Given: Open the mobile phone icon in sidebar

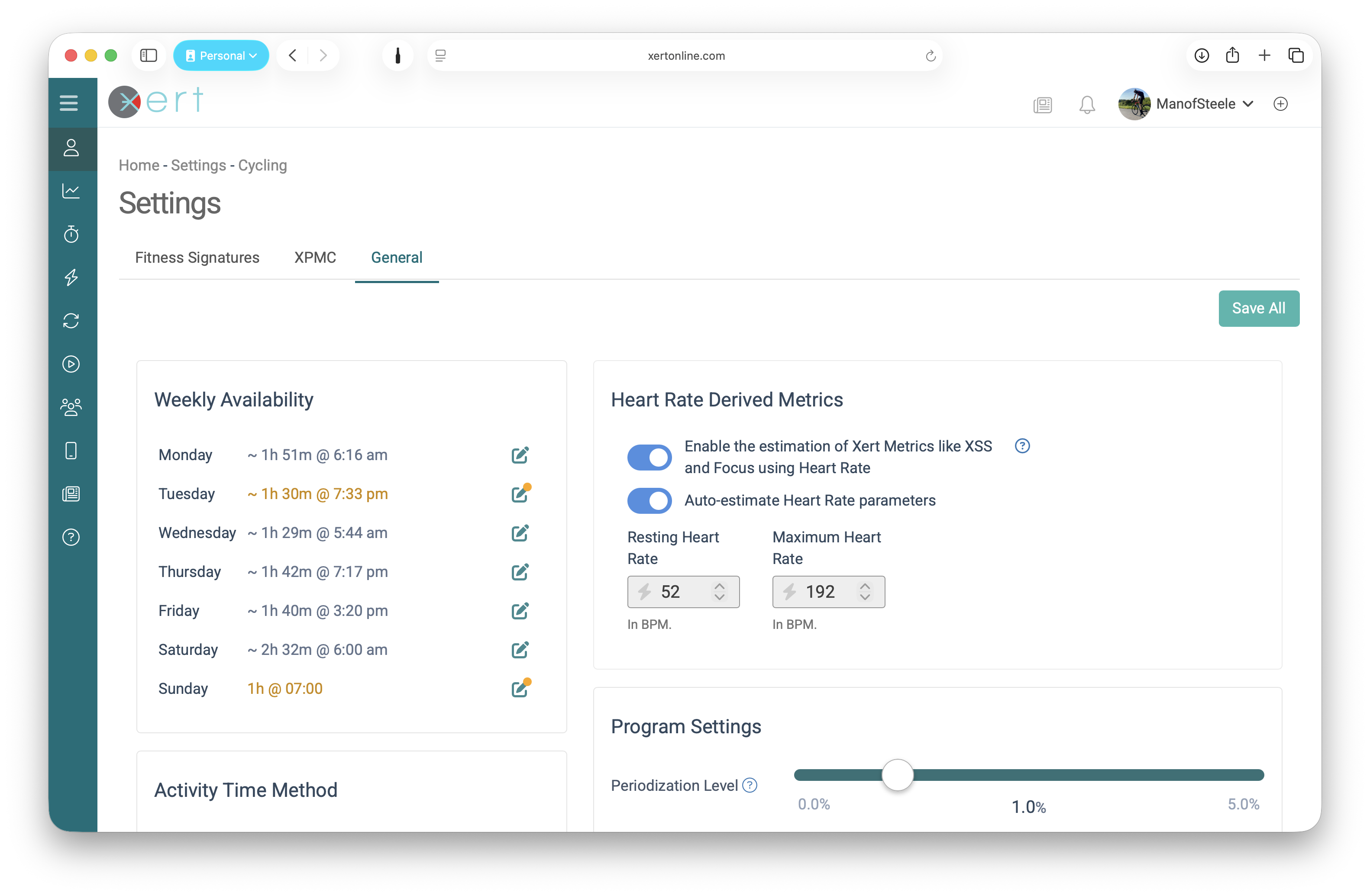Looking at the screenshot, I should (71, 451).
